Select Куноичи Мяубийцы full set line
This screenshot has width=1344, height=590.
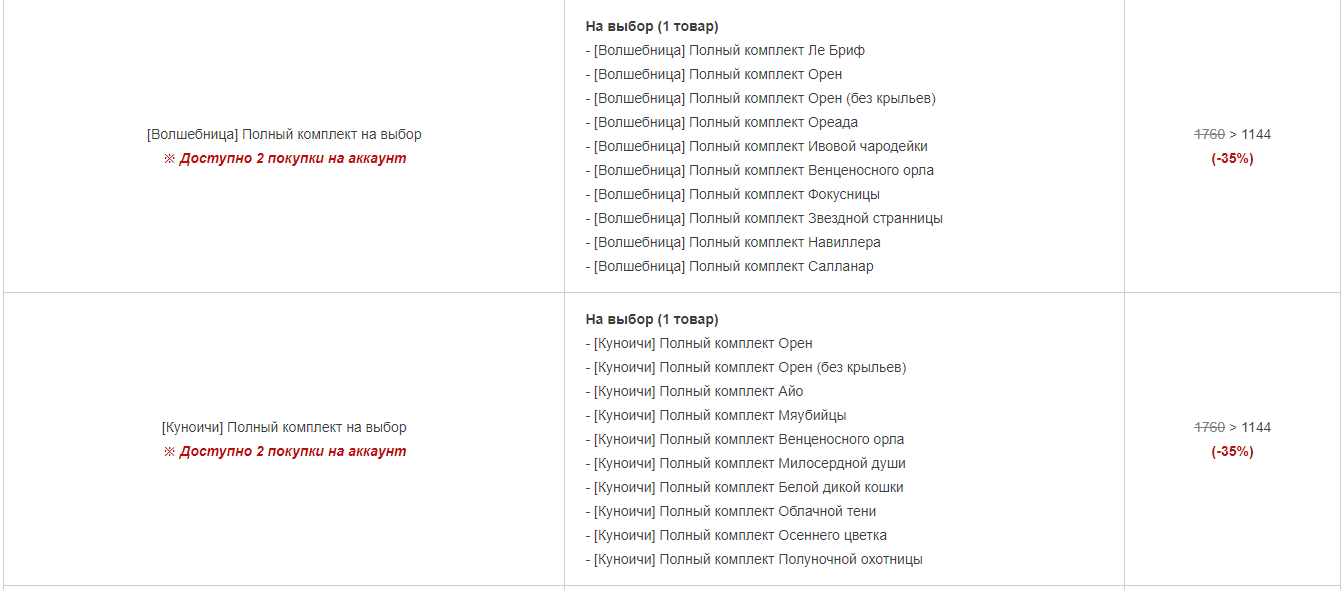click(716, 415)
